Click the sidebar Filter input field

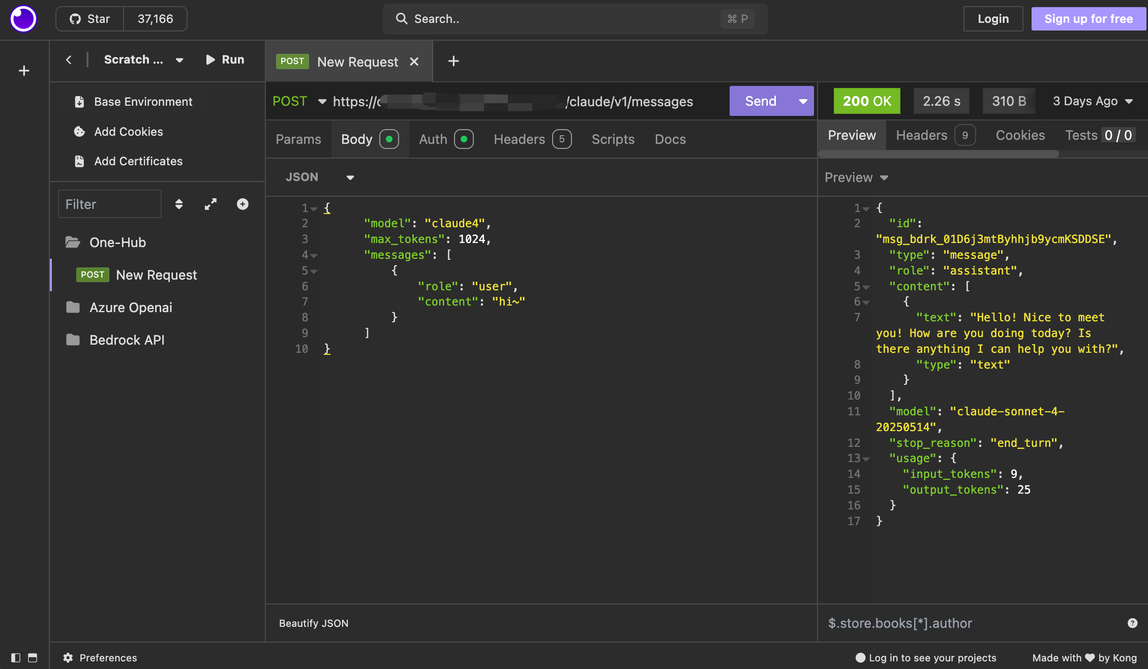109,204
